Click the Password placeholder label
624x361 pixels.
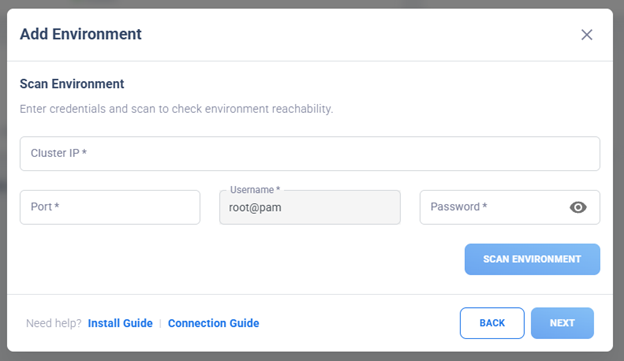pyautogui.click(x=459, y=207)
